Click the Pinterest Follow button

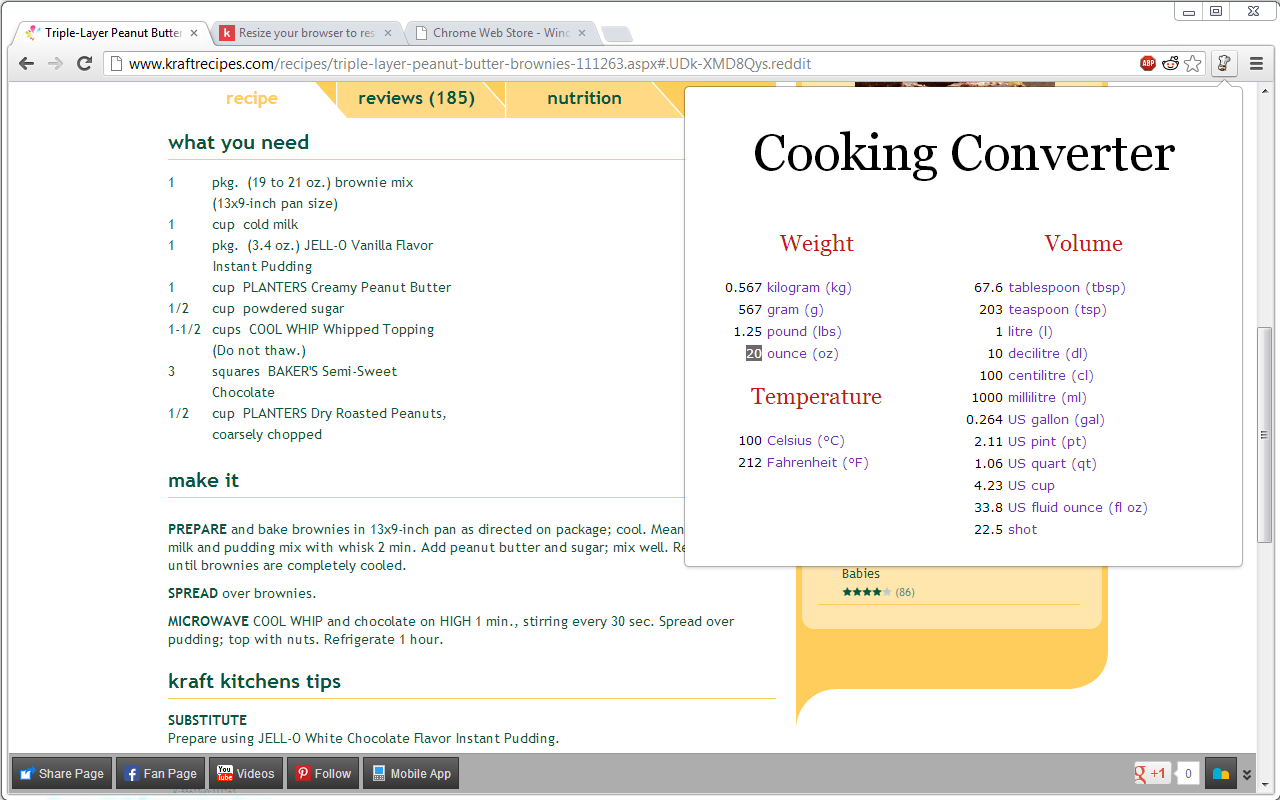[322, 773]
